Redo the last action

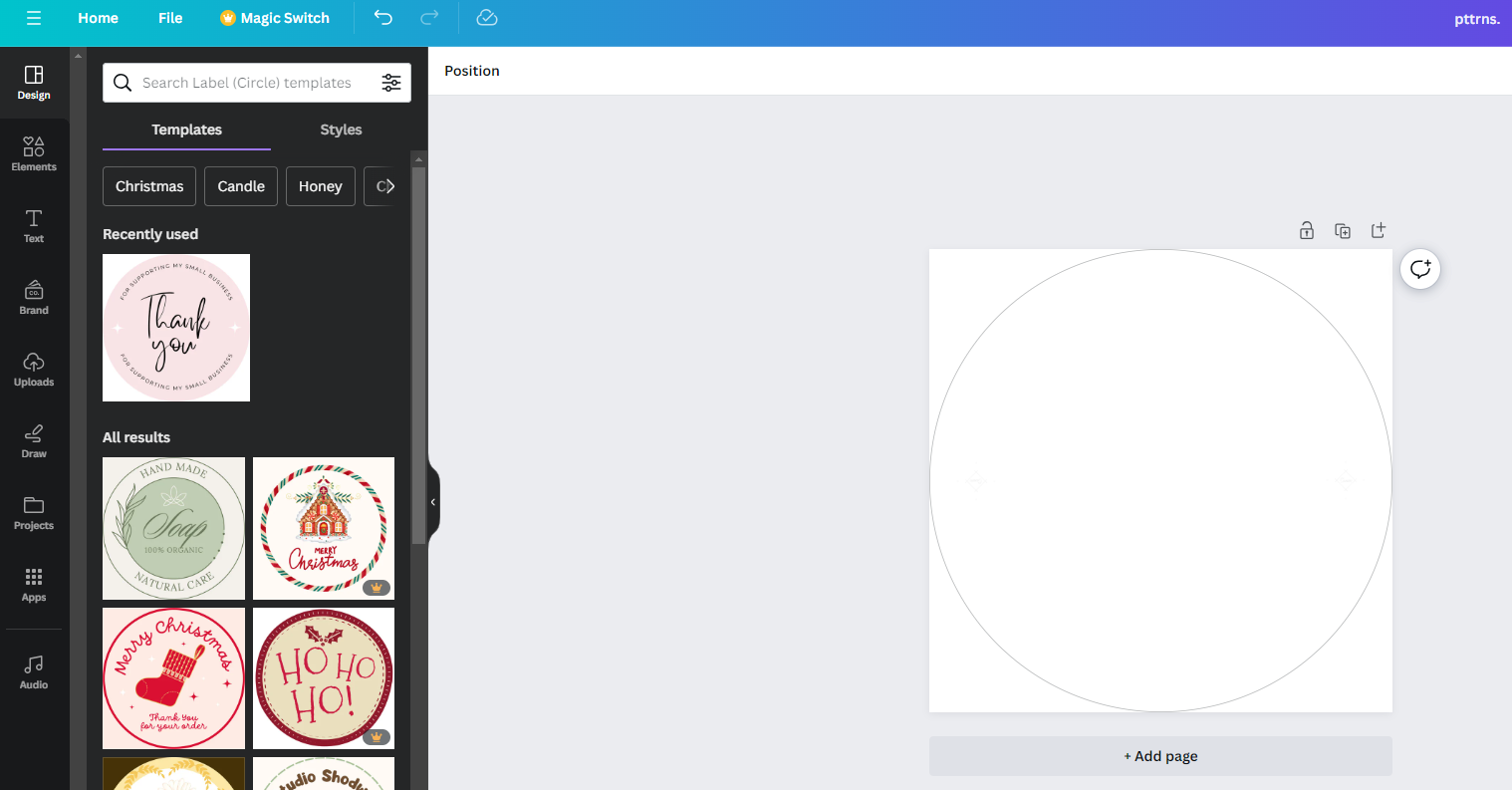point(429,18)
